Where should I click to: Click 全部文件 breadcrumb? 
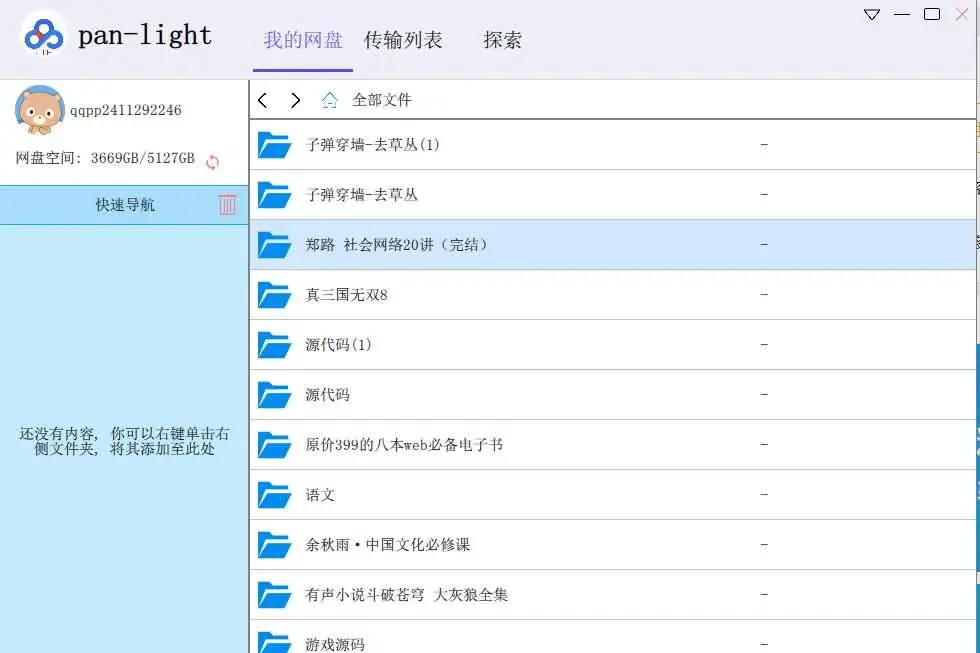click(382, 100)
